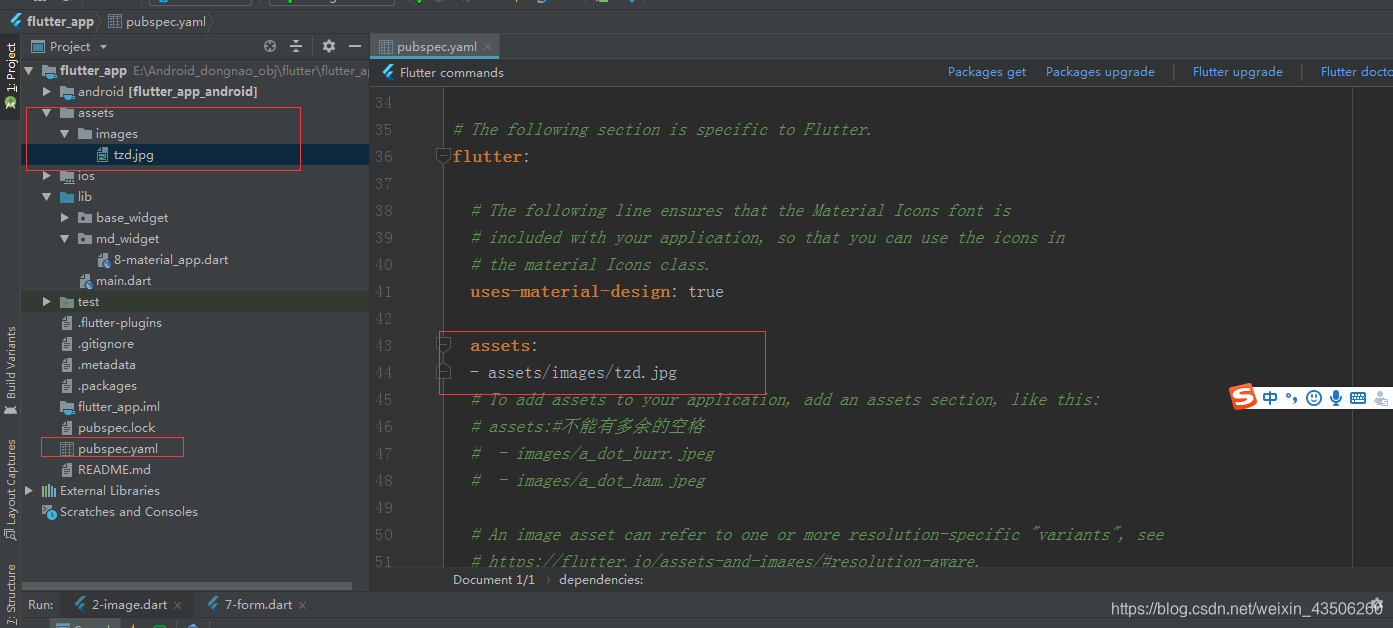The image size is (1393, 628).
Task: Click the Scratches and Consoles icon
Action: (48, 512)
